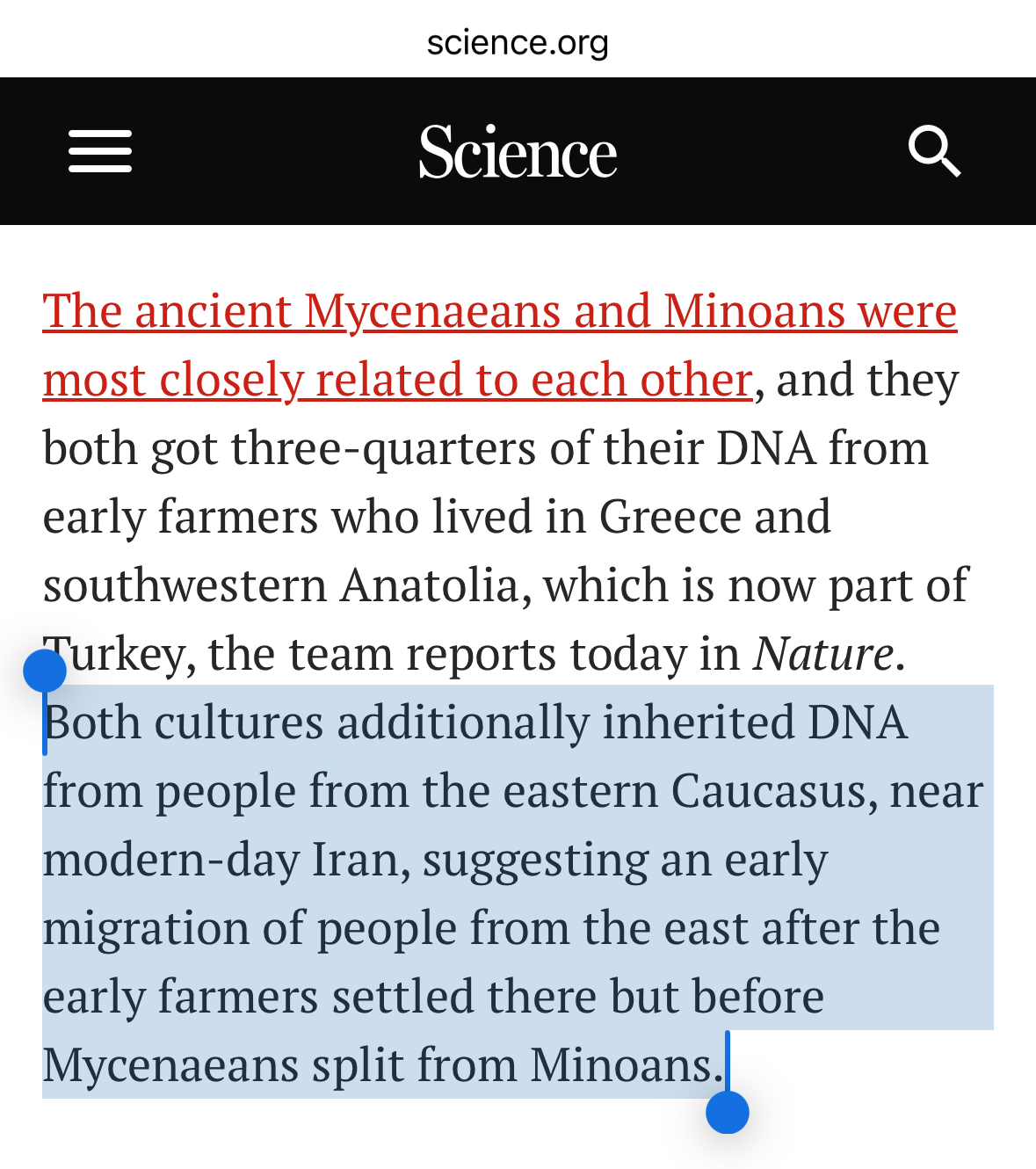The width and height of the screenshot is (1036, 1169).
Task: Tap 'Mycenaeans split from Minoans' sentence end
Action: (x=383, y=1065)
